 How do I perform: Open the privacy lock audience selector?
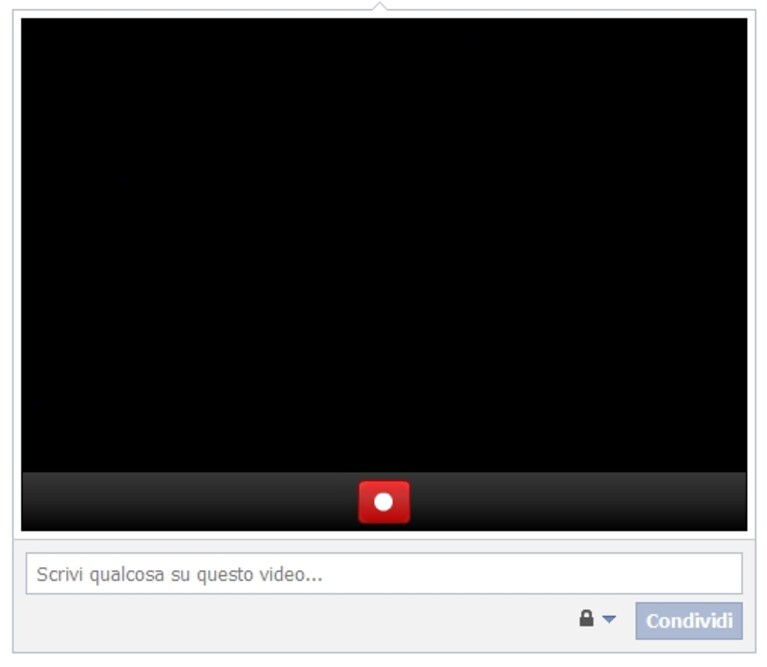coord(587,619)
